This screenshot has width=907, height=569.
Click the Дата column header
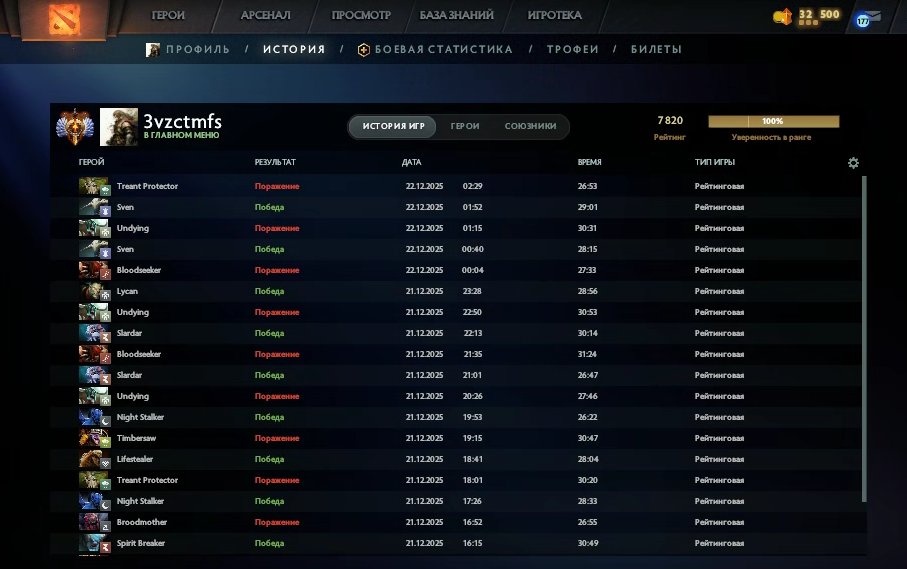point(411,162)
